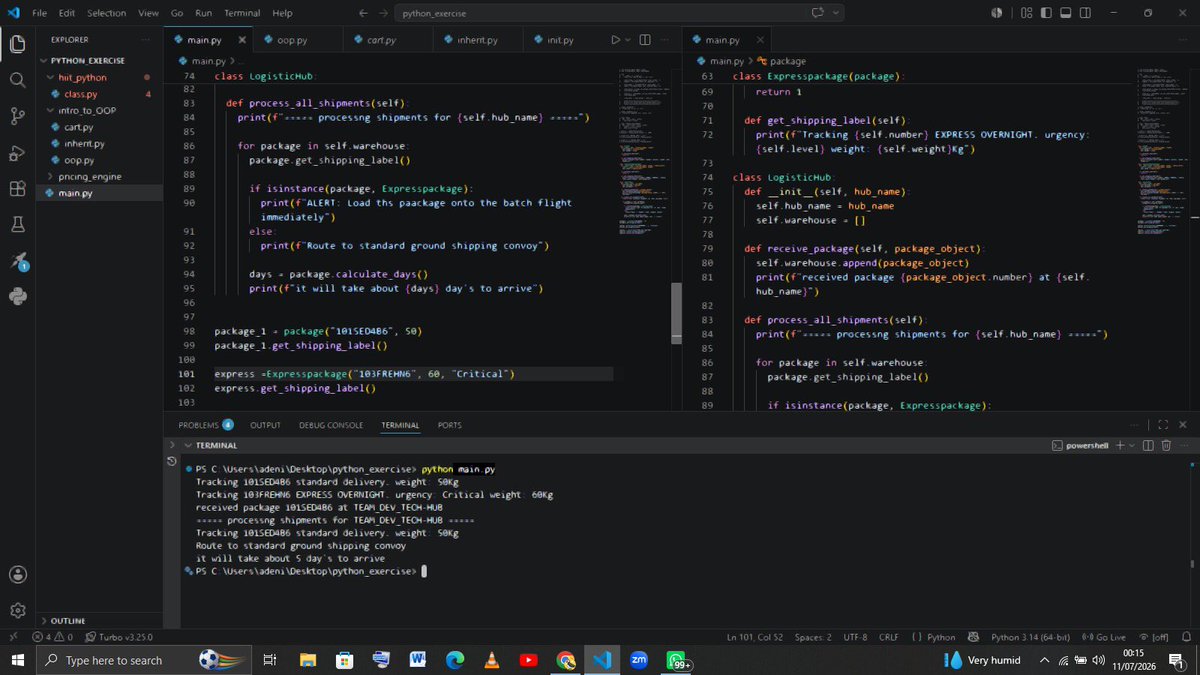Image resolution: width=1200 pixels, height=675 pixels.
Task: Expand the OUTLINE section
Action: [67, 621]
